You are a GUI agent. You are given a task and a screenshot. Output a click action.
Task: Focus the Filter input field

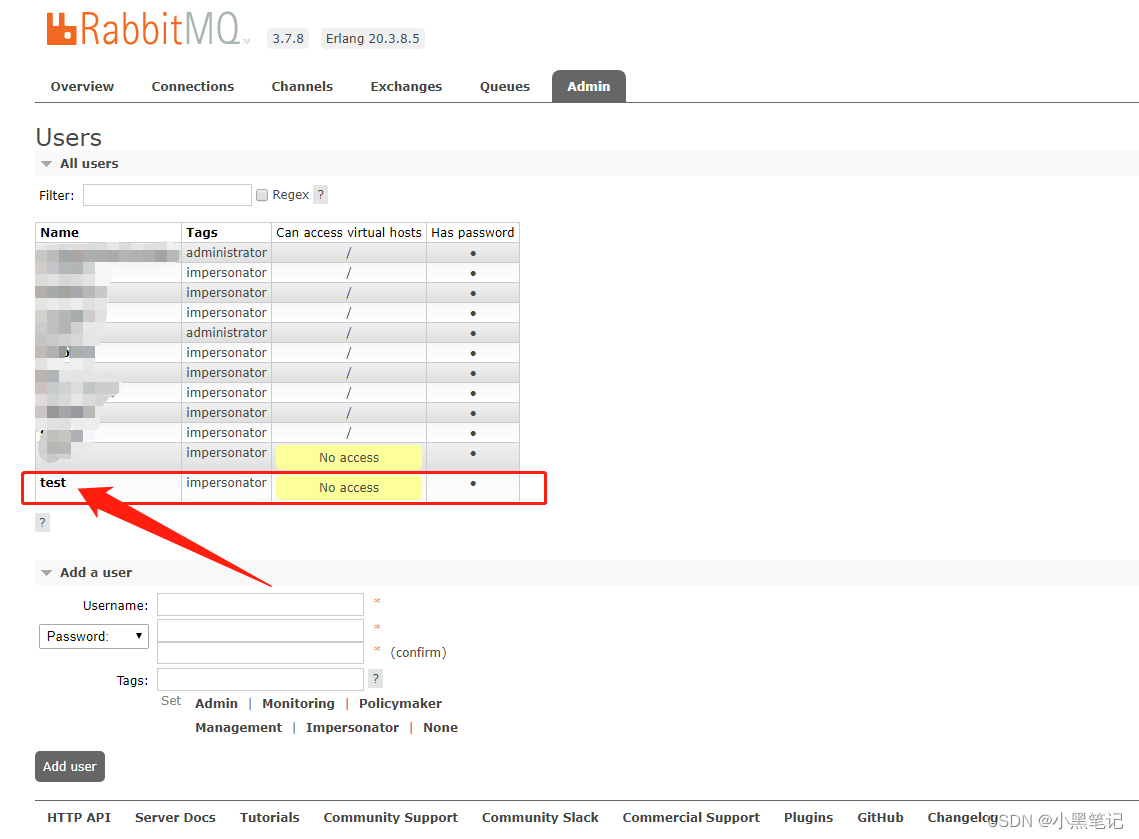(167, 195)
